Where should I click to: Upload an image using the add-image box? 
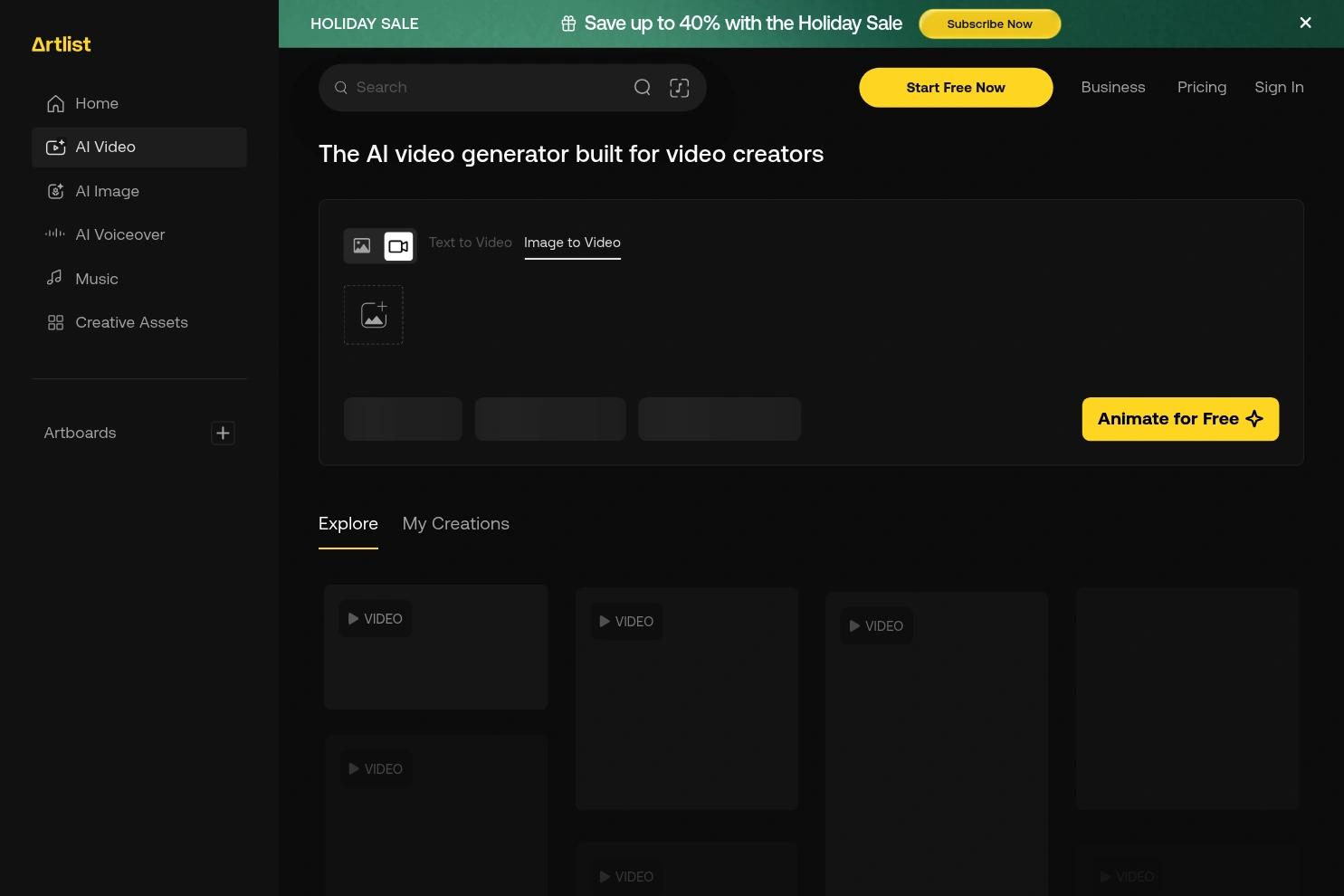[373, 315]
